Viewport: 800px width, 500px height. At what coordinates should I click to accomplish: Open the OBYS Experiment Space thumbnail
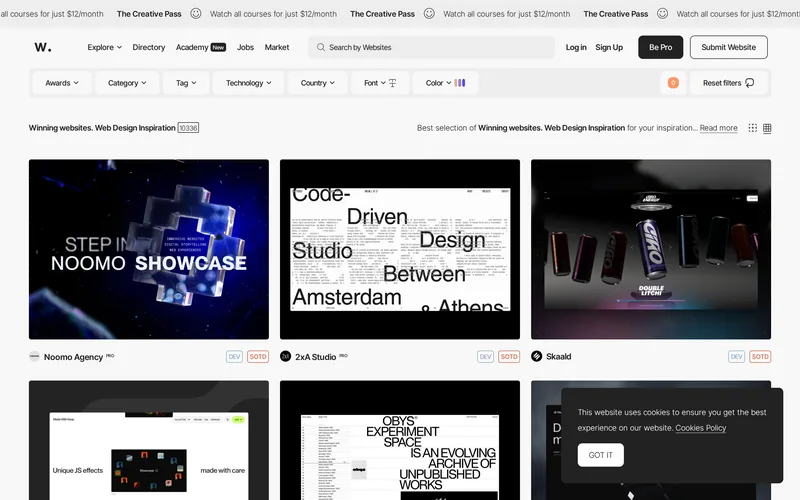(x=400, y=440)
